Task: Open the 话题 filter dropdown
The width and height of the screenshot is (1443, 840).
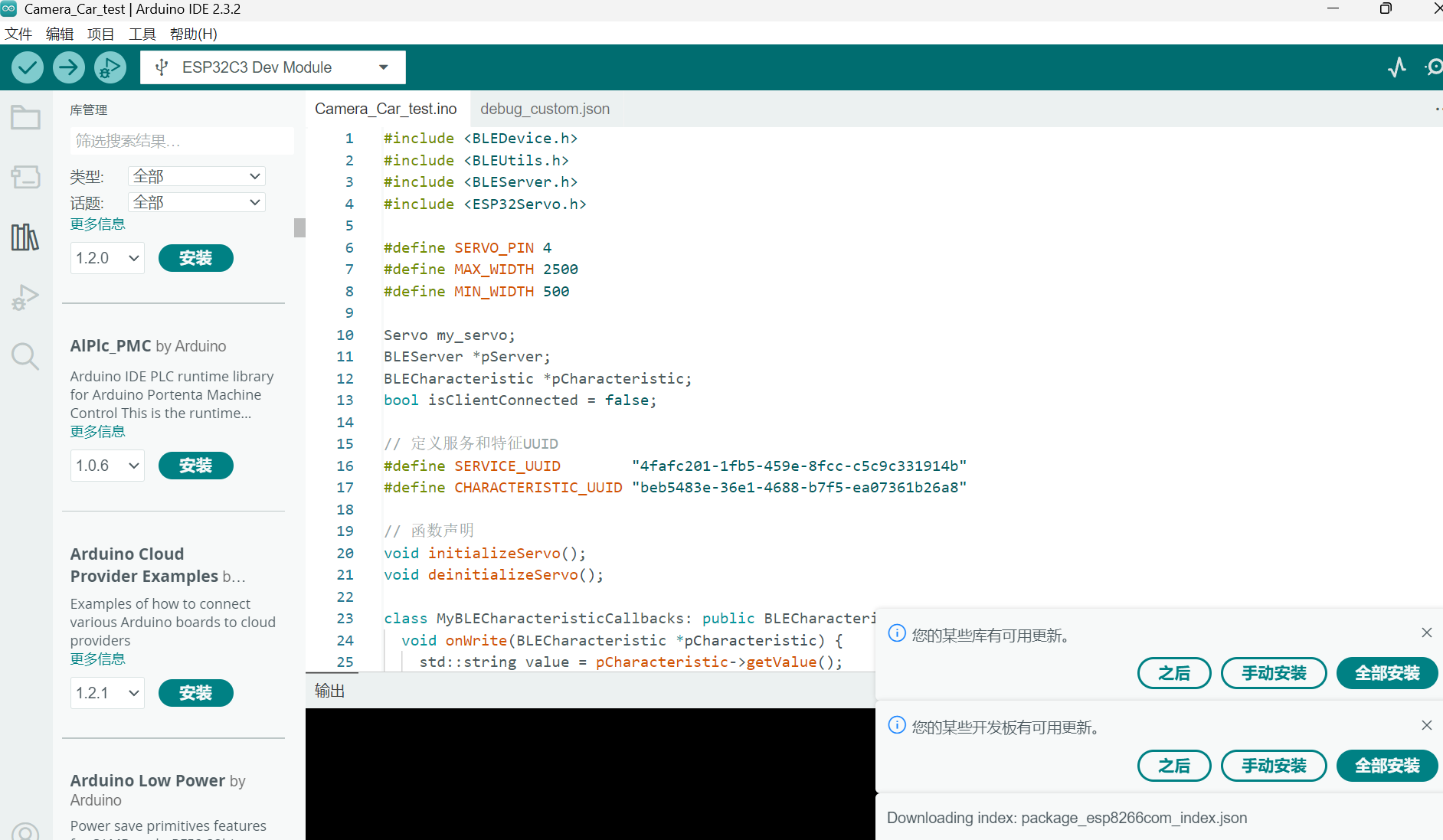Action: point(197,202)
